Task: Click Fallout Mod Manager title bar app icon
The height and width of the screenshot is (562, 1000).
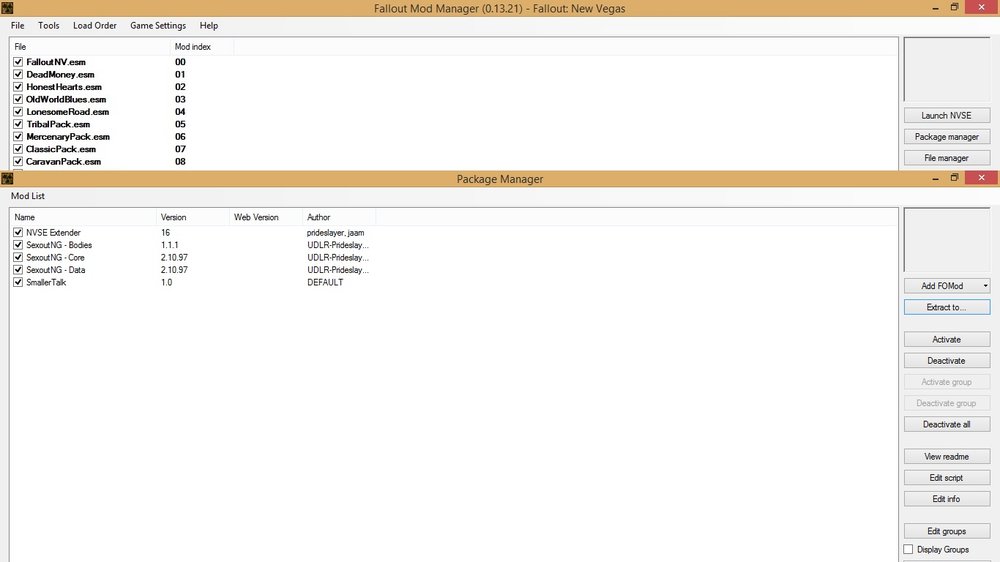Action: 7,8
